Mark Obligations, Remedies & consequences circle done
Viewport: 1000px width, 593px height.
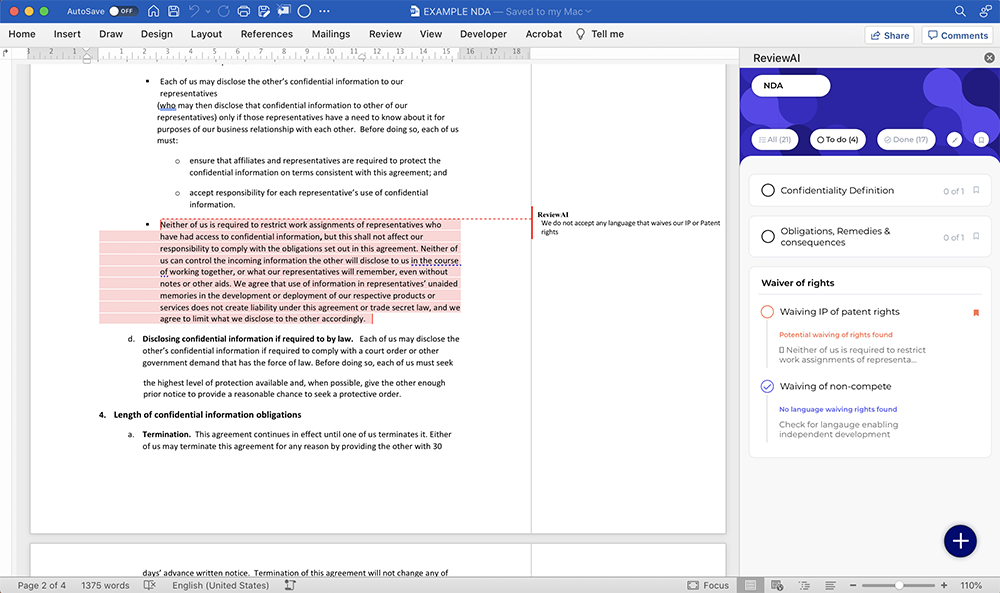(x=768, y=237)
